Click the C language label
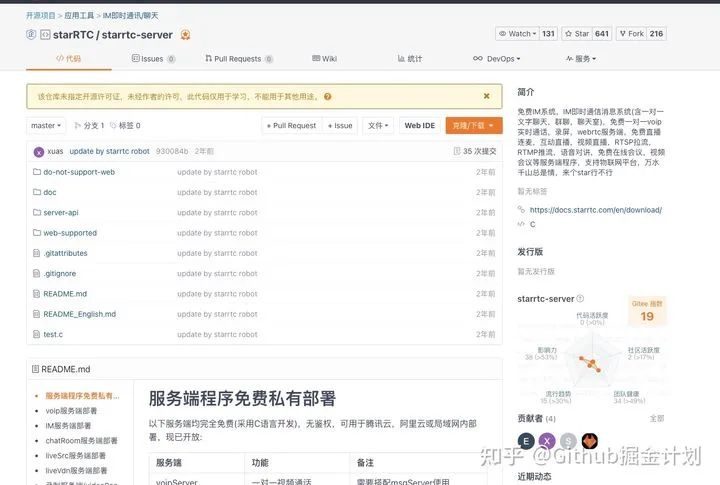 (x=532, y=224)
